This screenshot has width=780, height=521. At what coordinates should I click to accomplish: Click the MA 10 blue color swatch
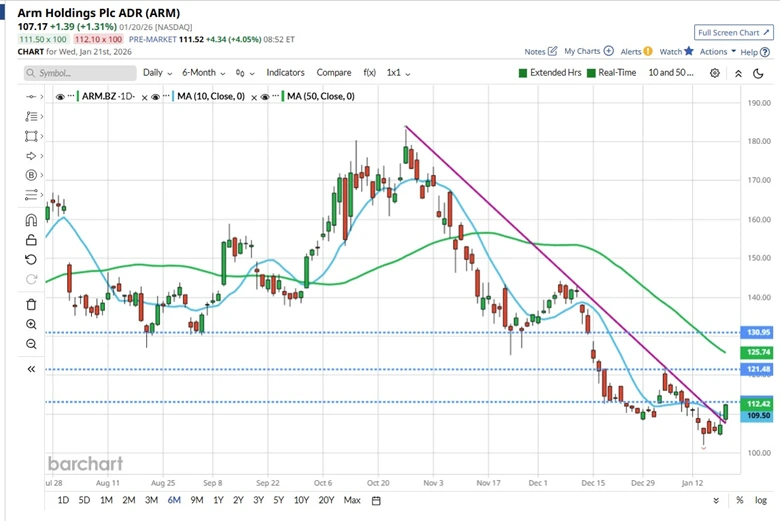click(173, 96)
